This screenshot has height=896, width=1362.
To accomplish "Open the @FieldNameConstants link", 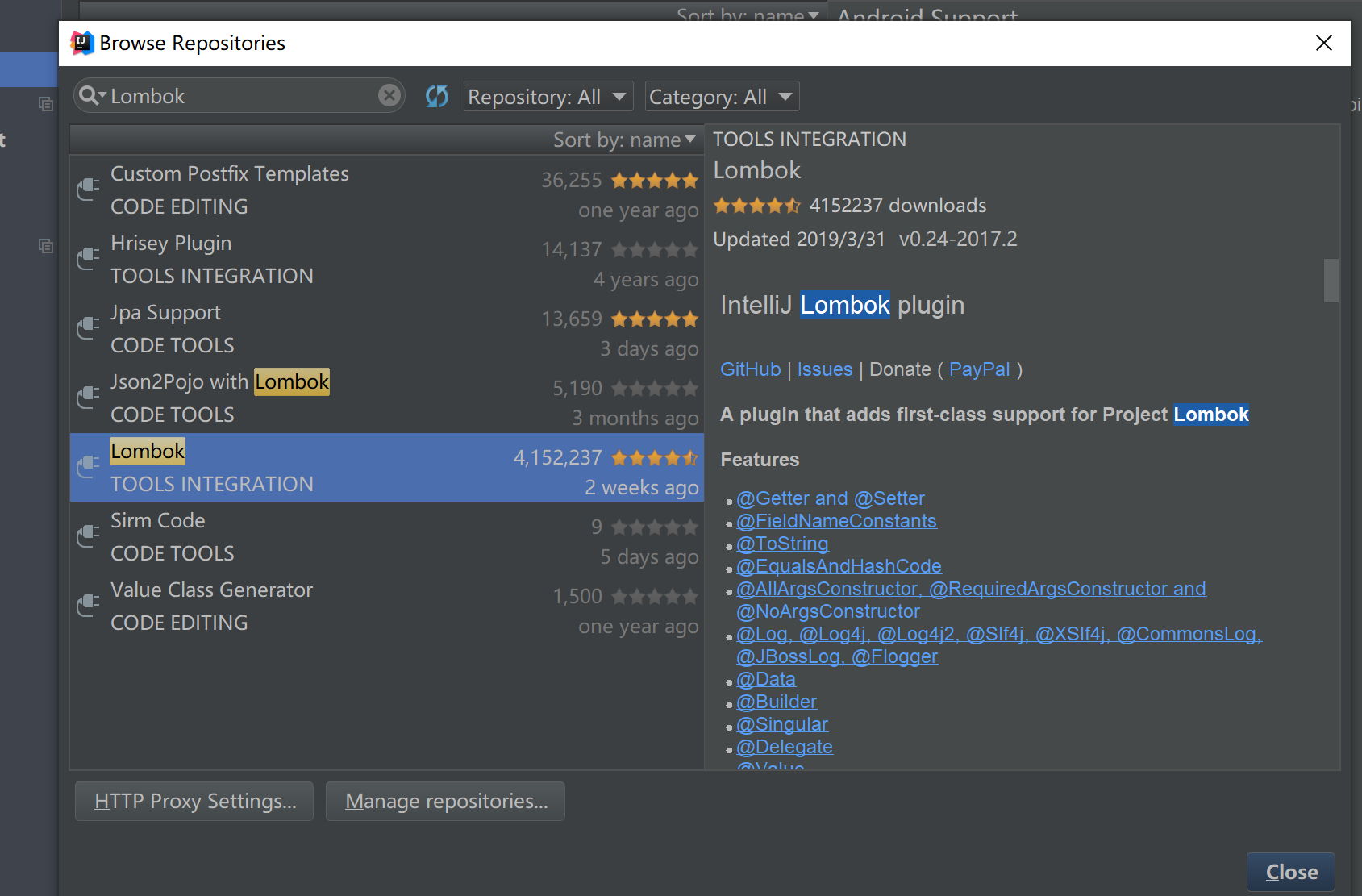I will coord(836,521).
